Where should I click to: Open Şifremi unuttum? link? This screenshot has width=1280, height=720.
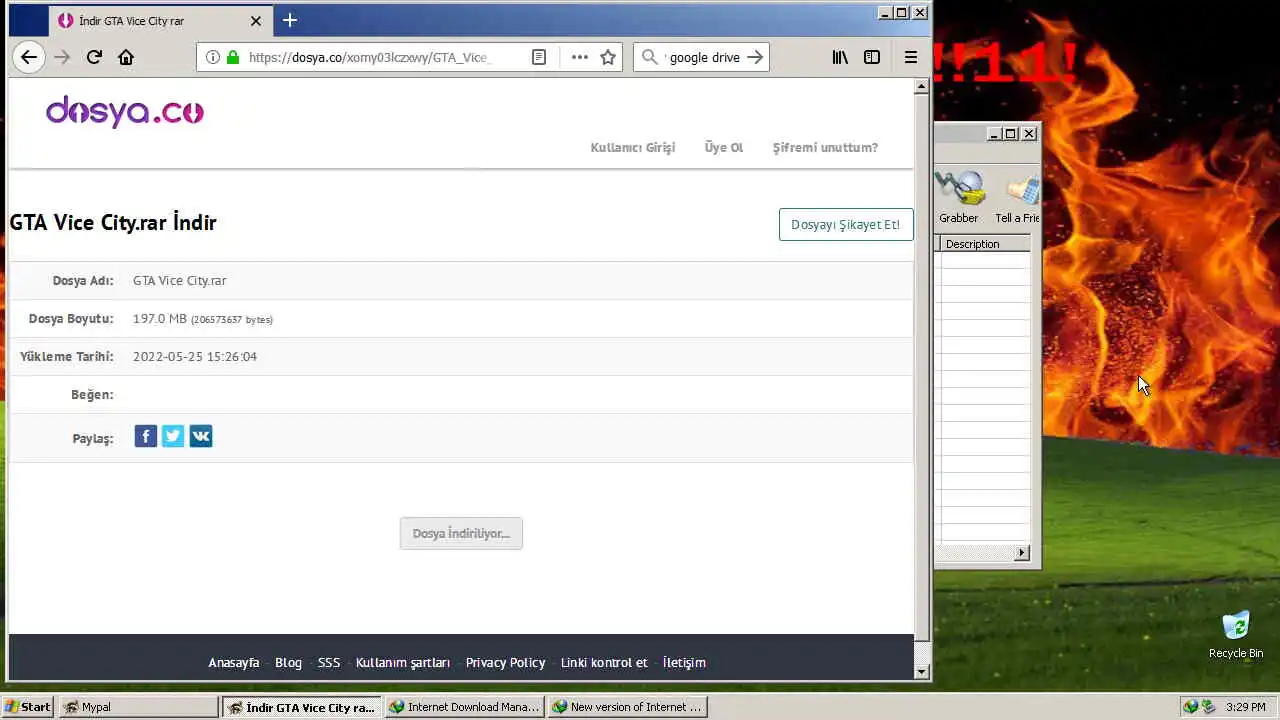(x=825, y=147)
